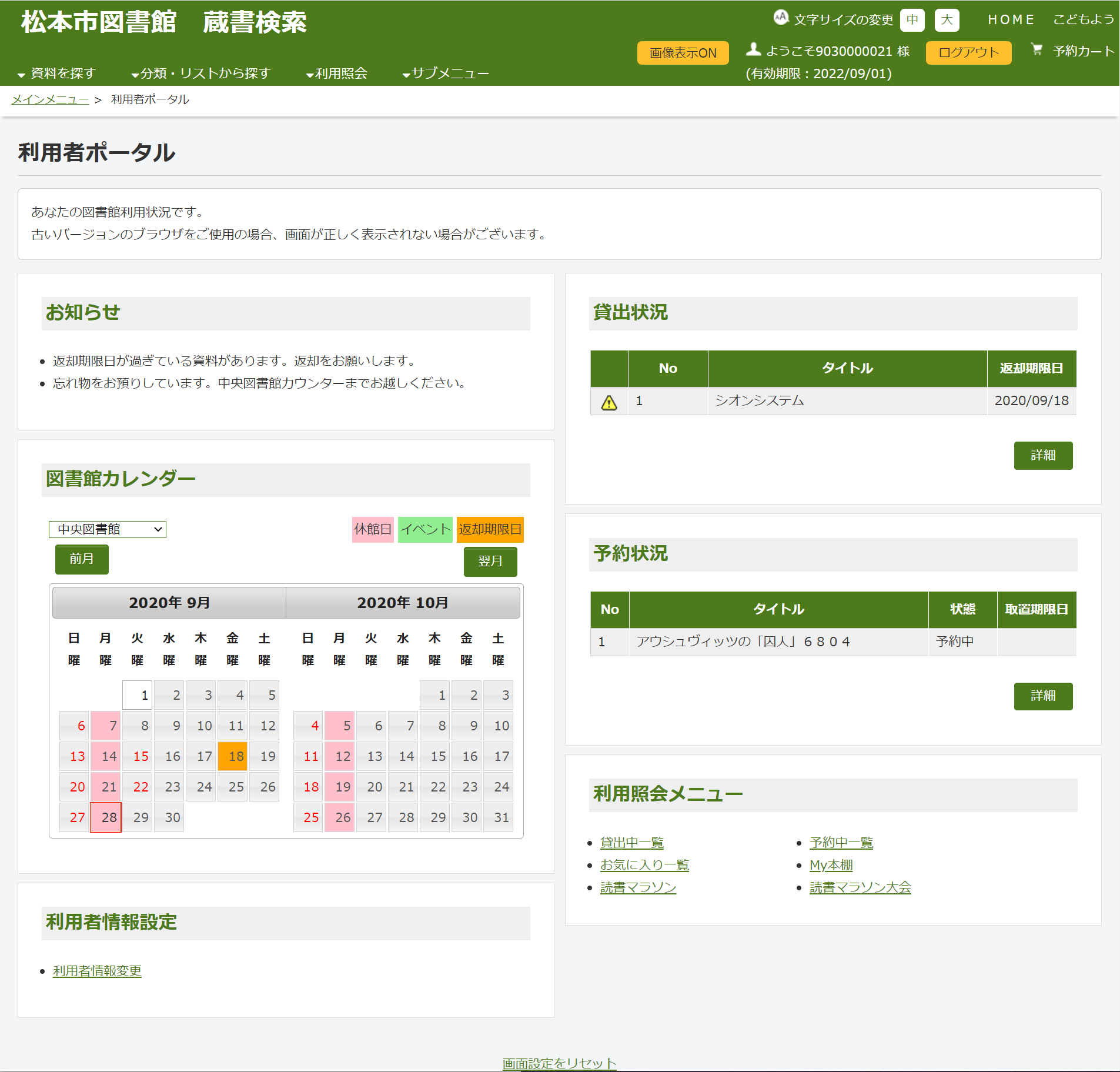Click 画面設定をリセット link

coord(559,1063)
